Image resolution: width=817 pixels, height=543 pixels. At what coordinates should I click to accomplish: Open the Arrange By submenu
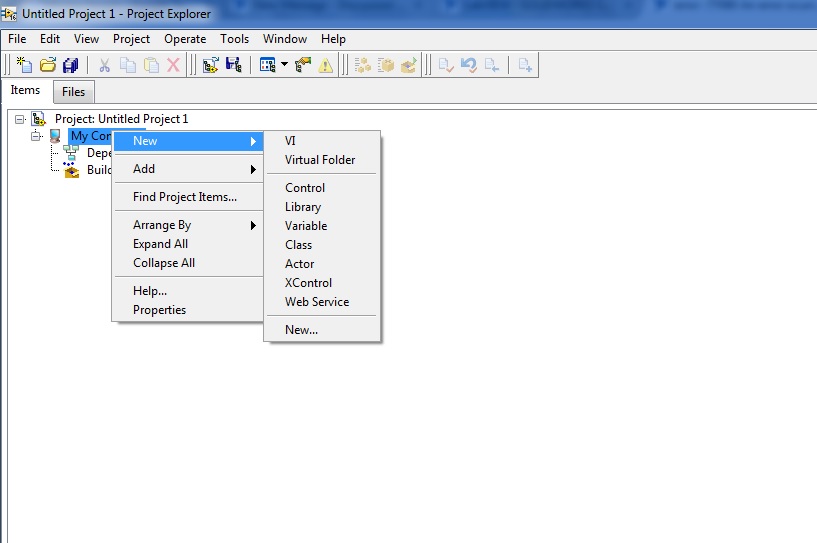(x=188, y=225)
